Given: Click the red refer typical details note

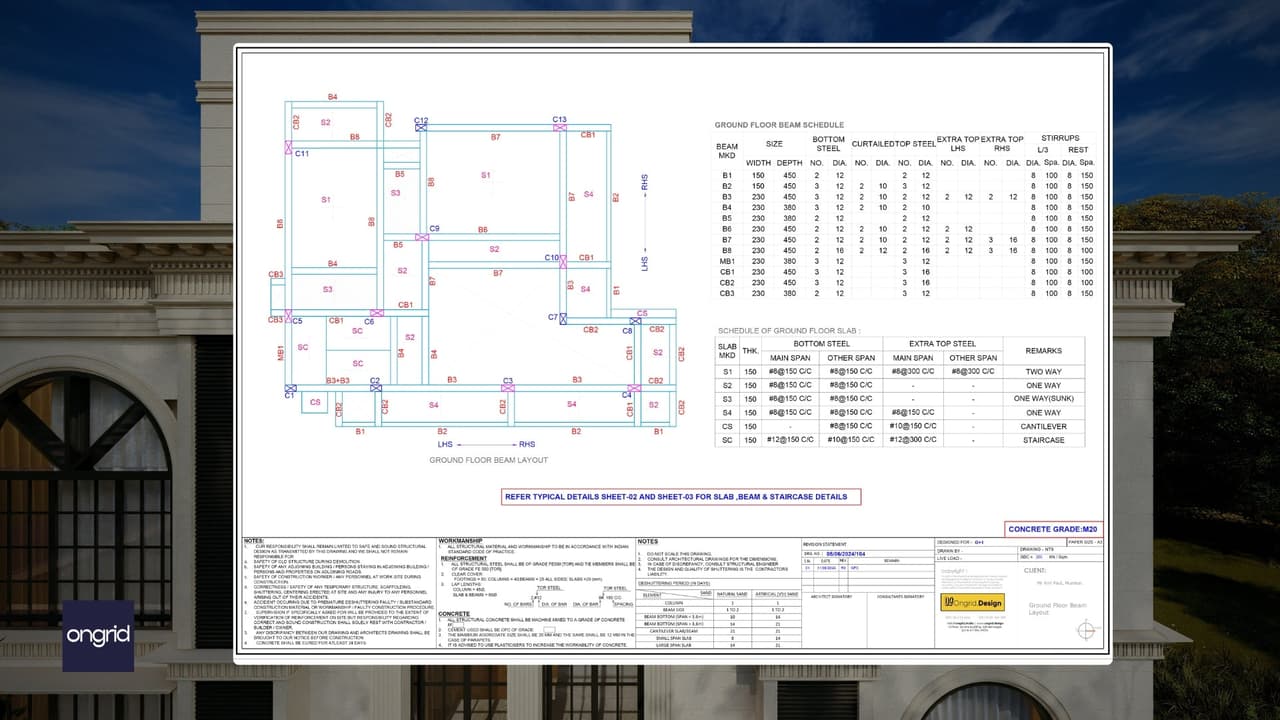Looking at the screenshot, I should tap(681, 496).
